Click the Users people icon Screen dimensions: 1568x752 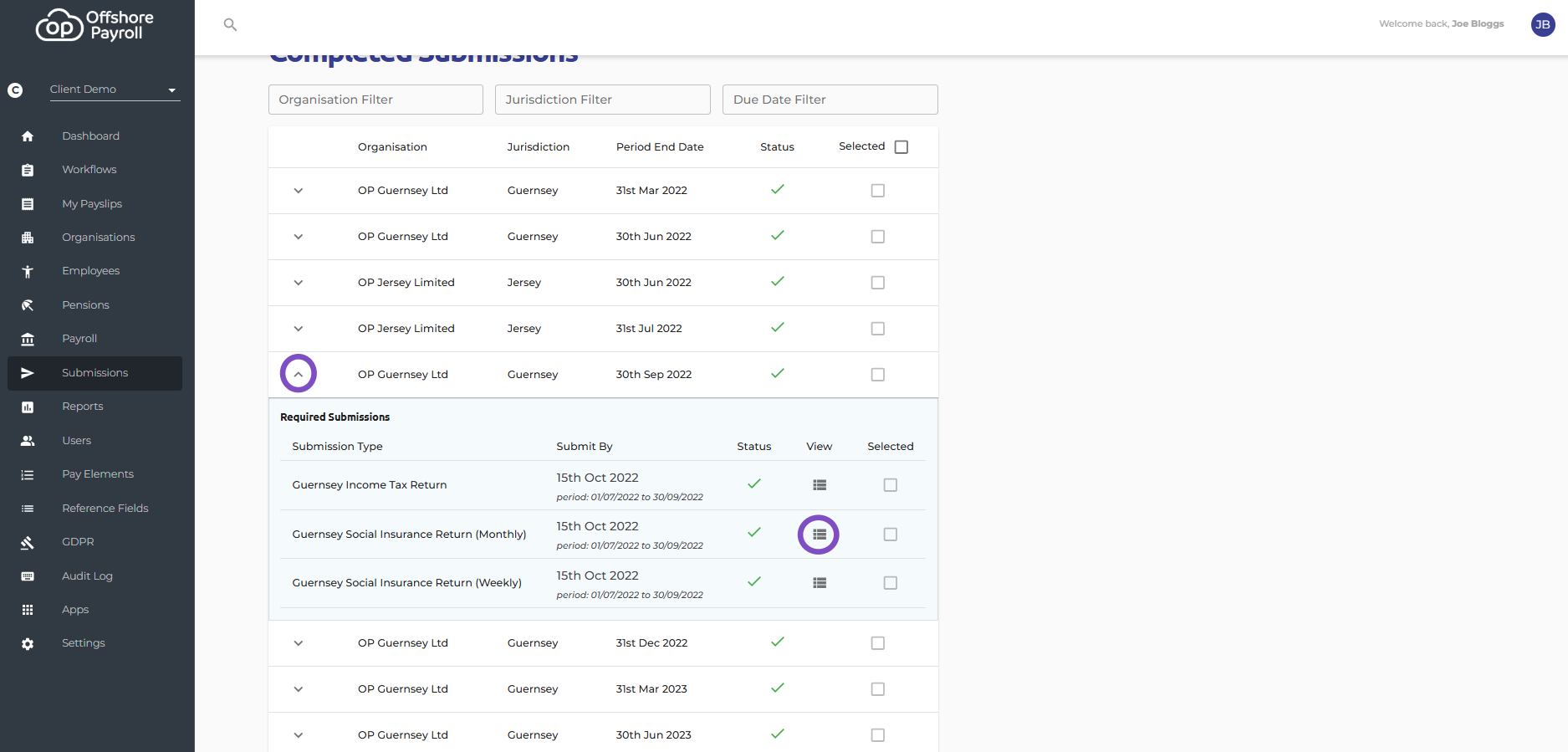(28, 441)
